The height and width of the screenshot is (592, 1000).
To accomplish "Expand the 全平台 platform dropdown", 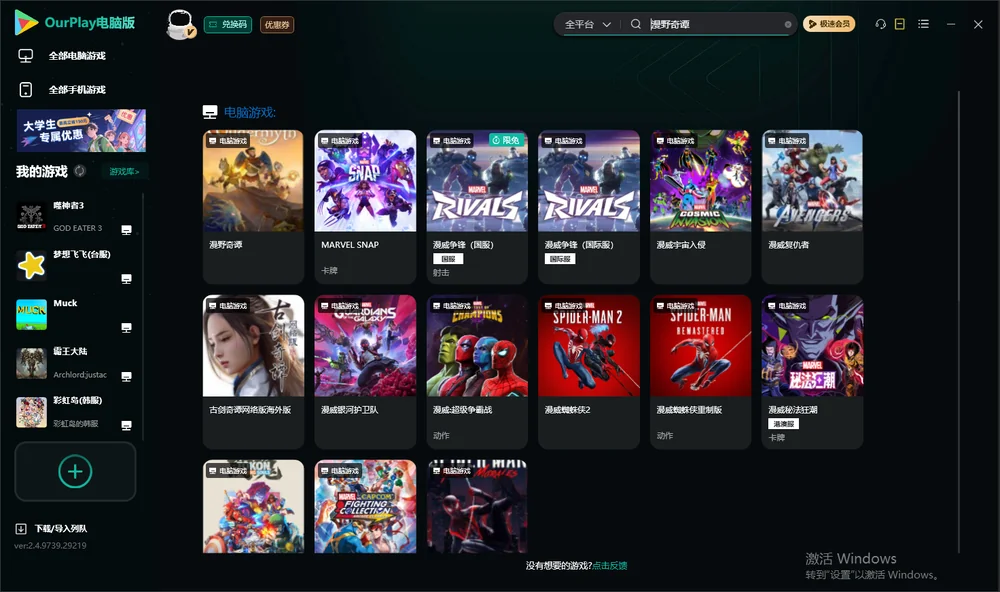I will click(587, 24).
